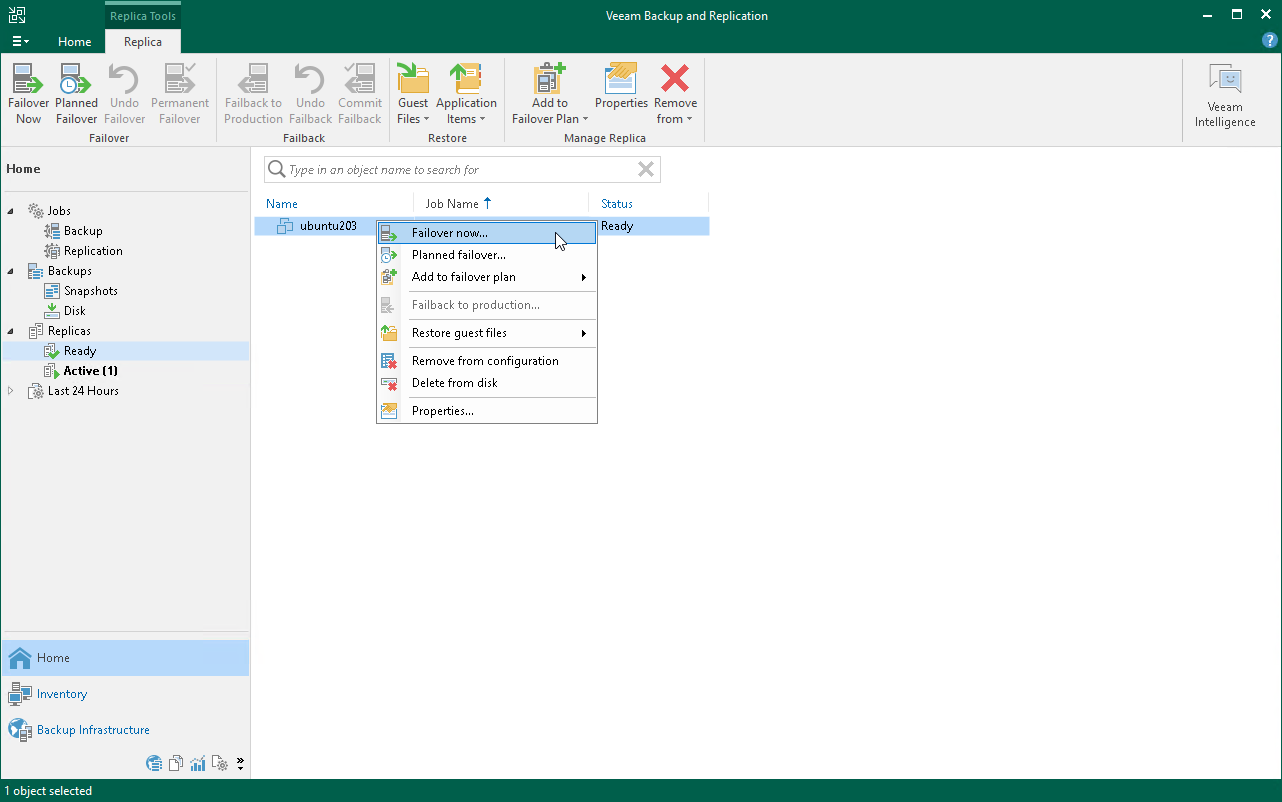This screenshot has width=1282, height=802.
Task: Start a Planned Failover from the ribbon
Action: [77, 94]
